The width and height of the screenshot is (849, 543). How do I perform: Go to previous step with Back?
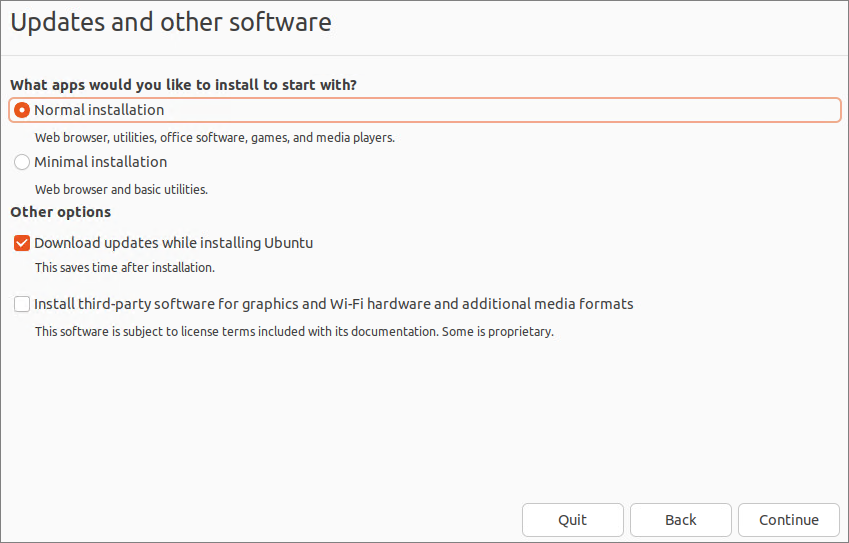coord(681,520)
